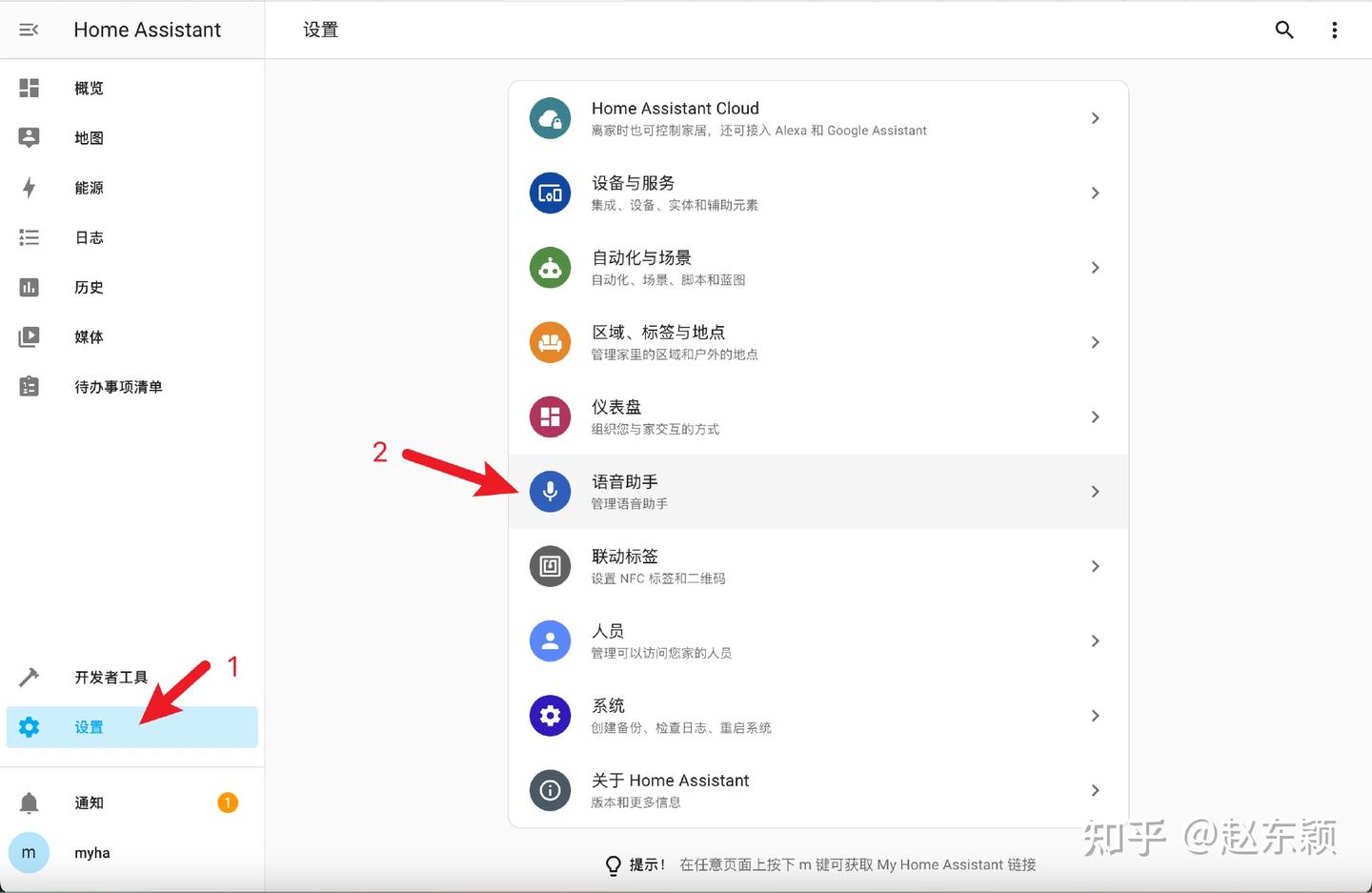Viewport: 1372px width, 893px height.
Task: Click the 创建备份、检查日志、重启系统 description
Action: point(681,728)
